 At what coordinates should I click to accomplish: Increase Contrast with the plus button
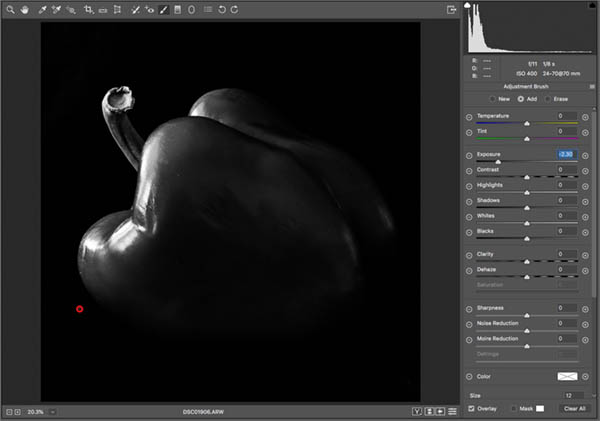pos(586,171)
